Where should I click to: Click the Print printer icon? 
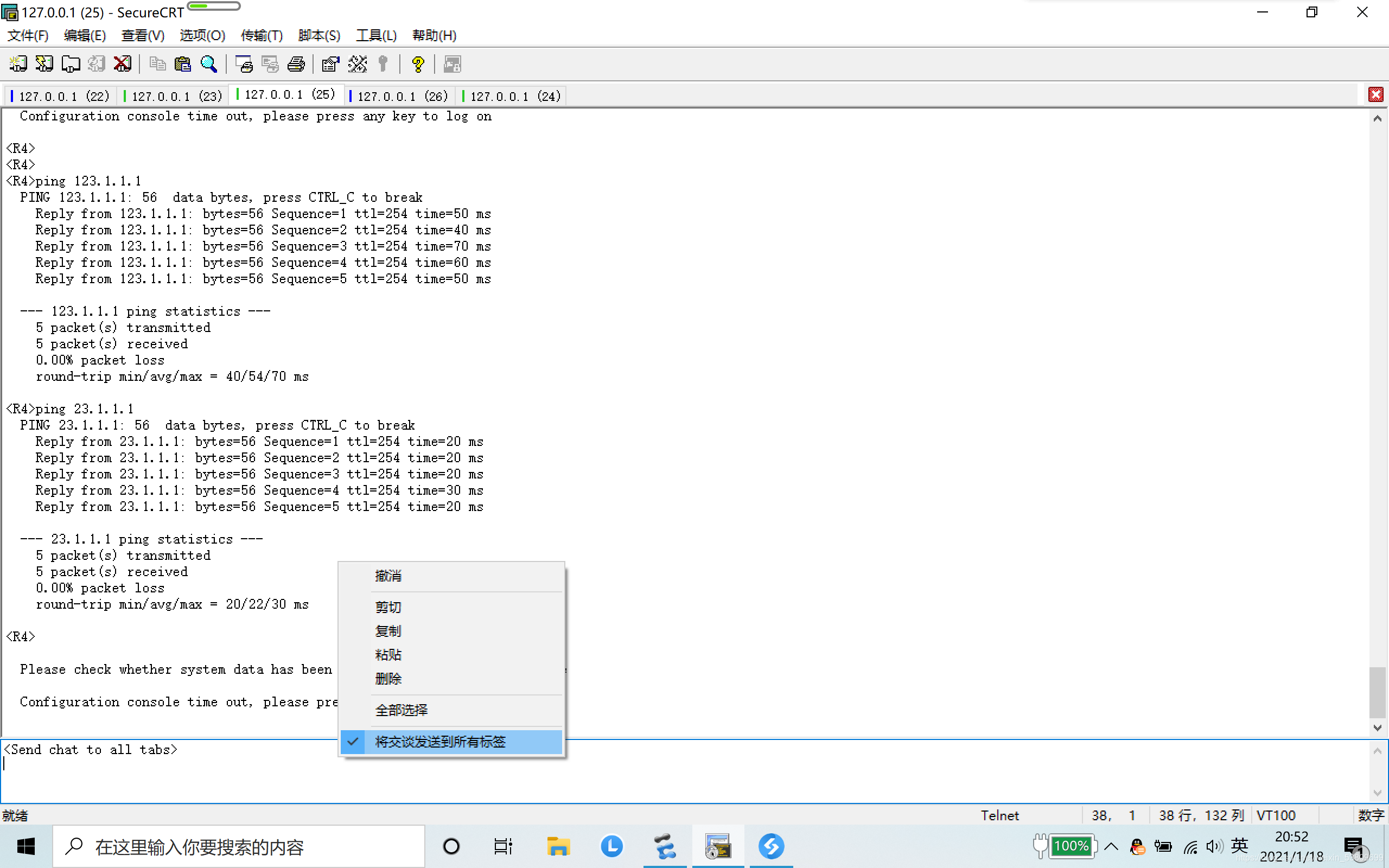point(296,63)
